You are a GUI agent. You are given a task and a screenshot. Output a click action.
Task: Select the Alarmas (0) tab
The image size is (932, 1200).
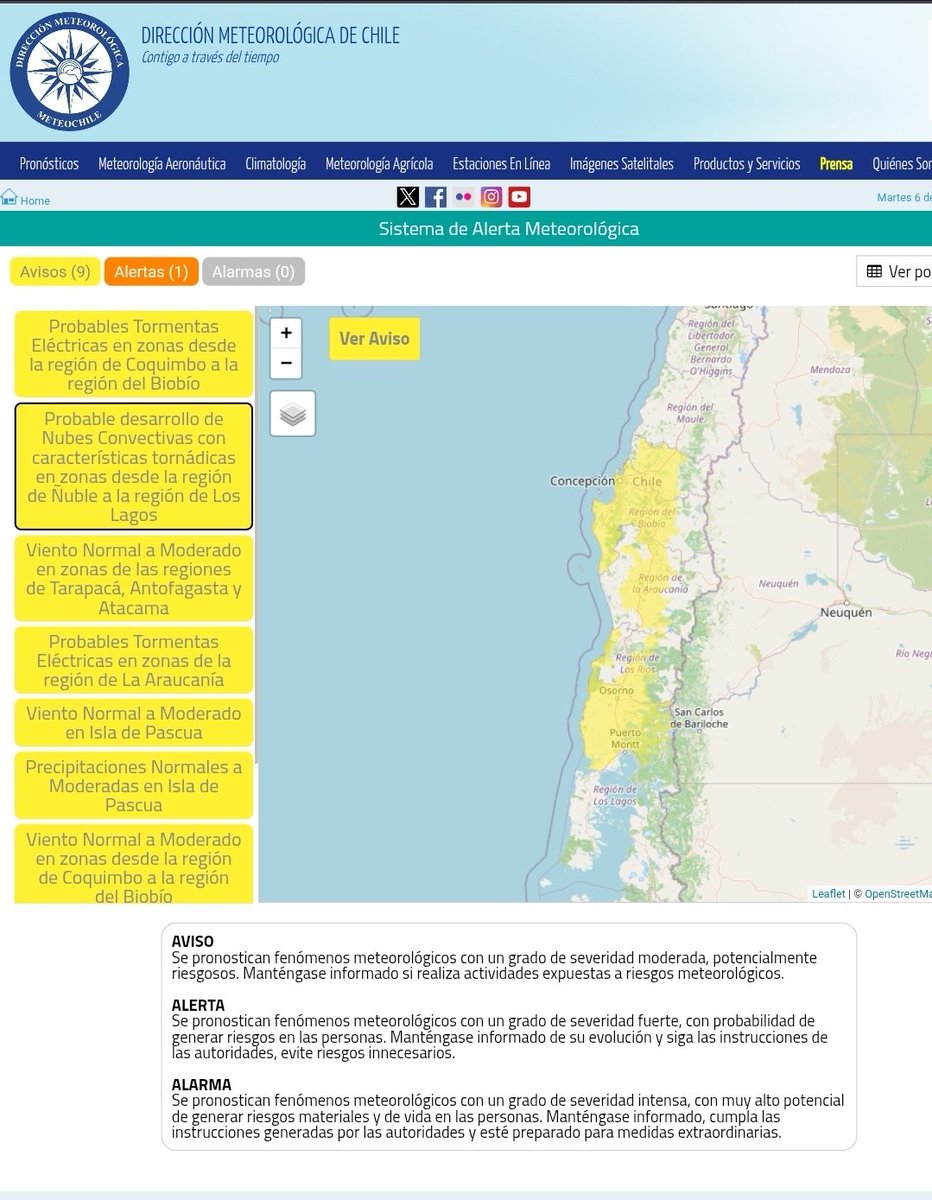(253, 272)
